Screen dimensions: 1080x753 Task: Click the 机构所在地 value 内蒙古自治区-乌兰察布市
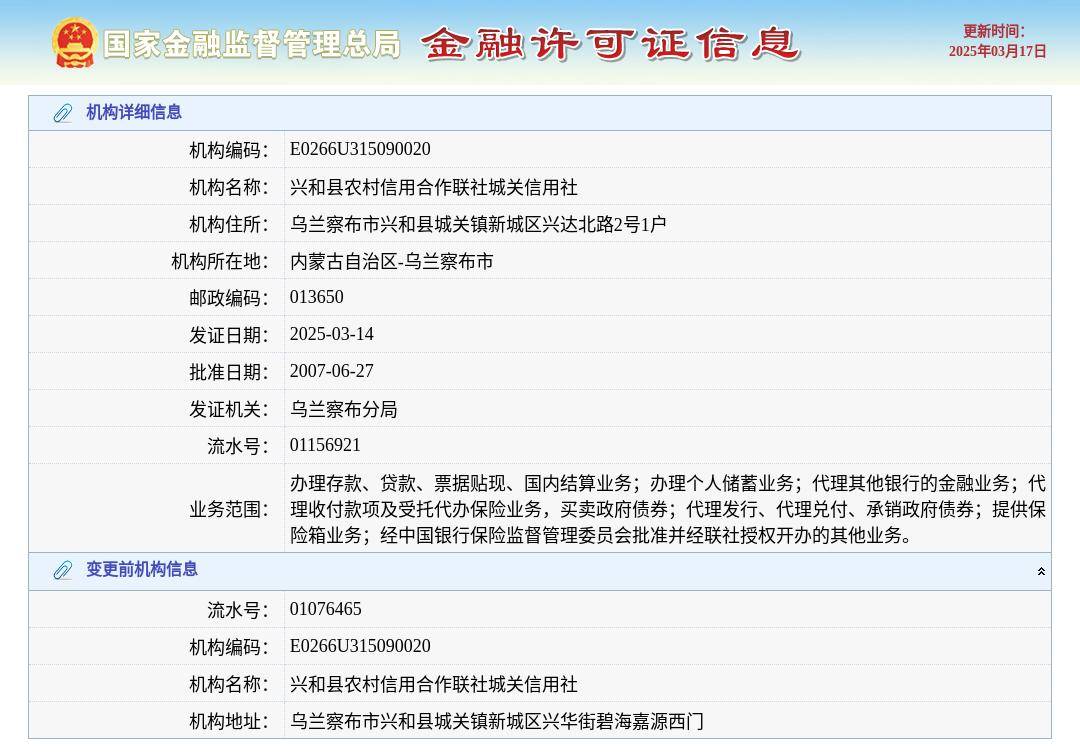(392, 261)
